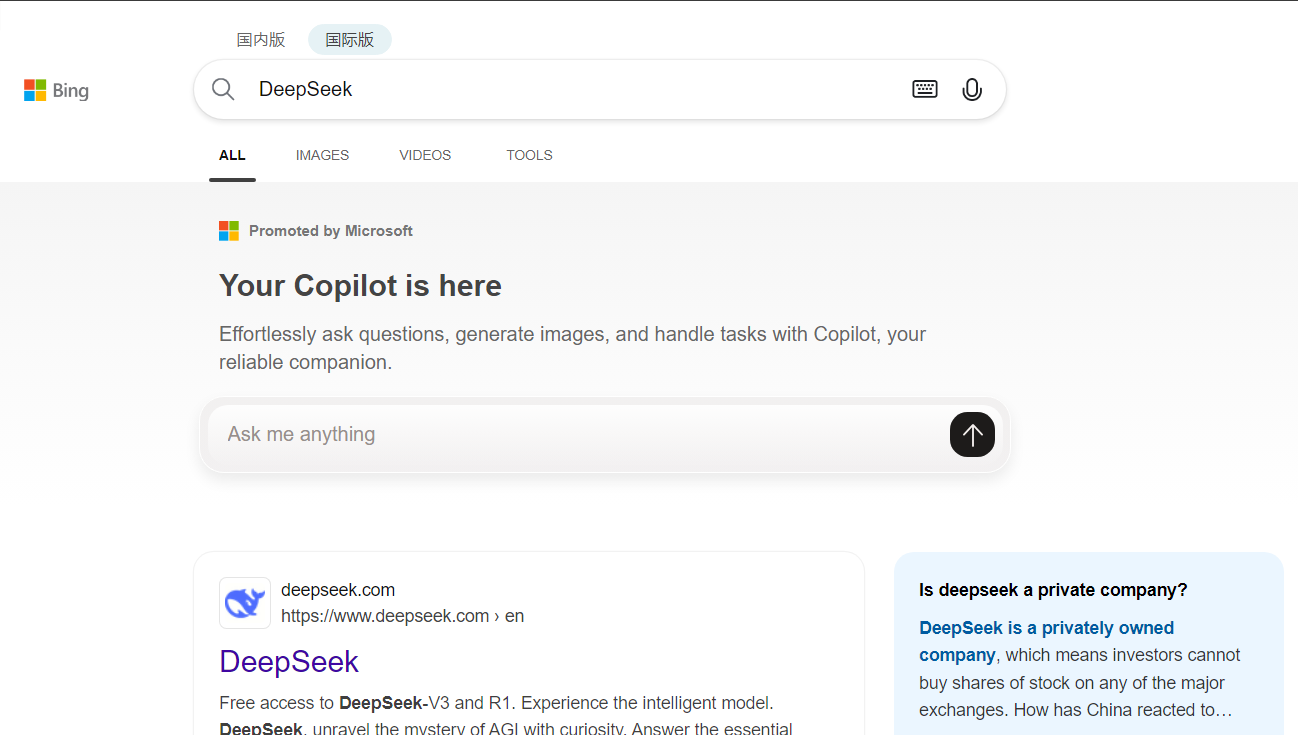The width and height of the screenshot is (1298, 735).
Task: Click the DeepSeek whale favicon
Action: (245, 603)
